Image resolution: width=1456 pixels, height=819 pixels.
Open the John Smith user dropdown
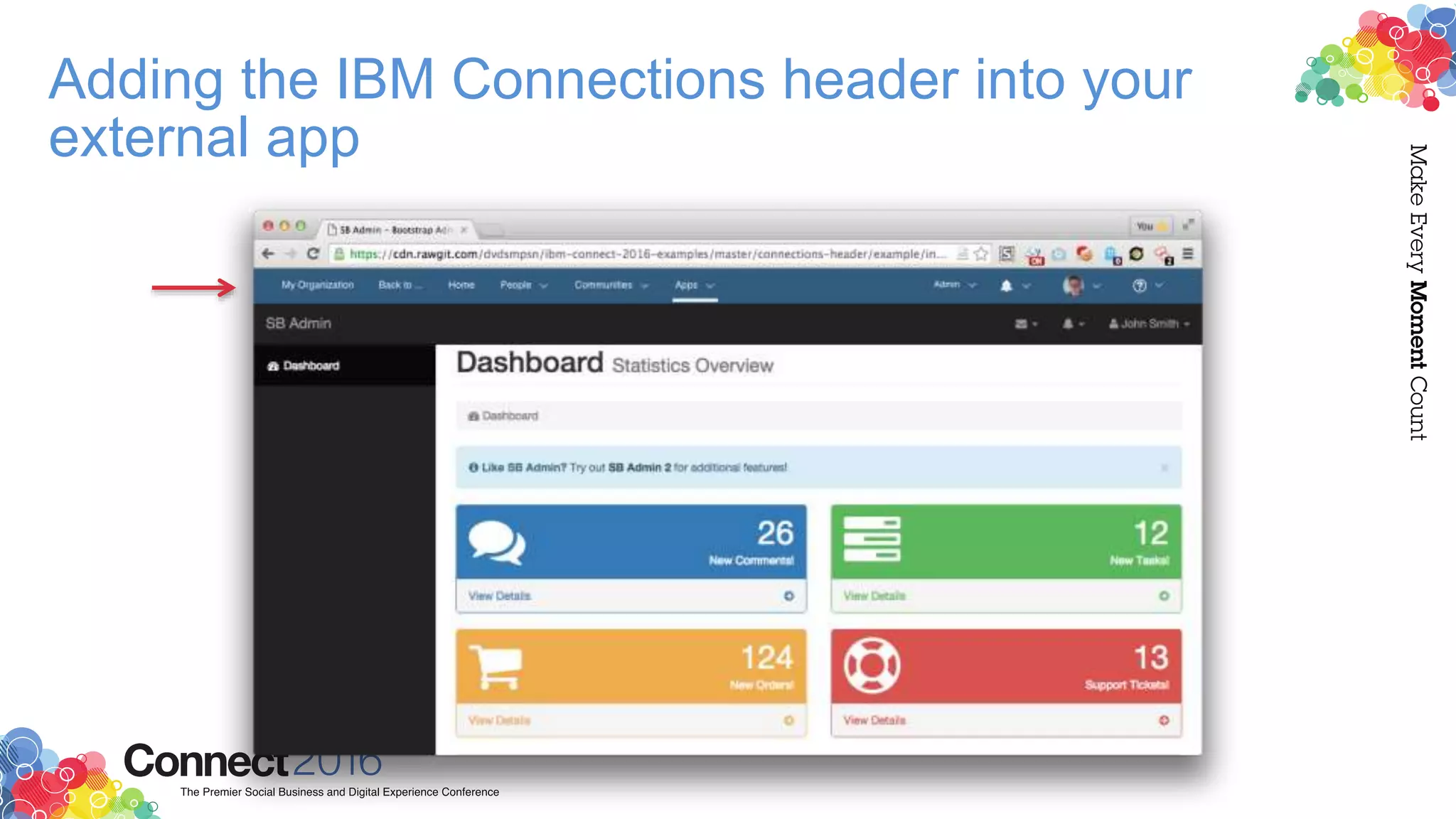click(x=1149, y=324)
